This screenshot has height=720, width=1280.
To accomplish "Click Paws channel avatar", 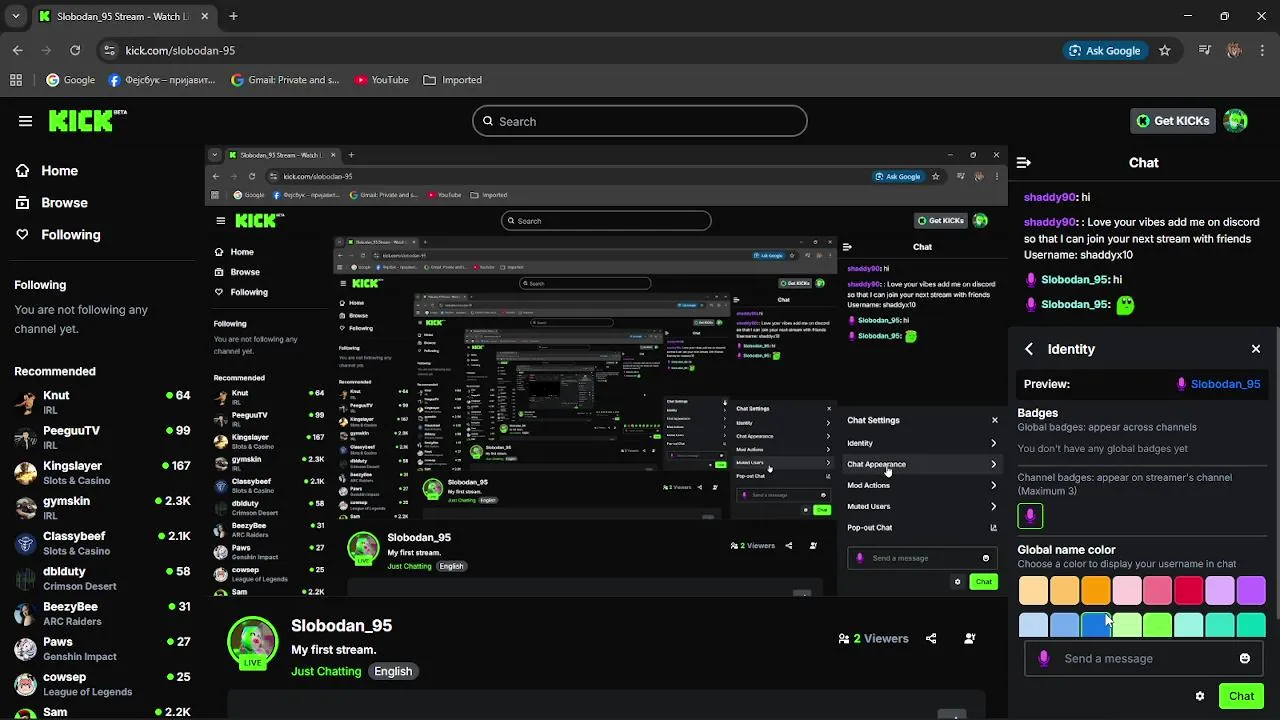I will (26, 649).
